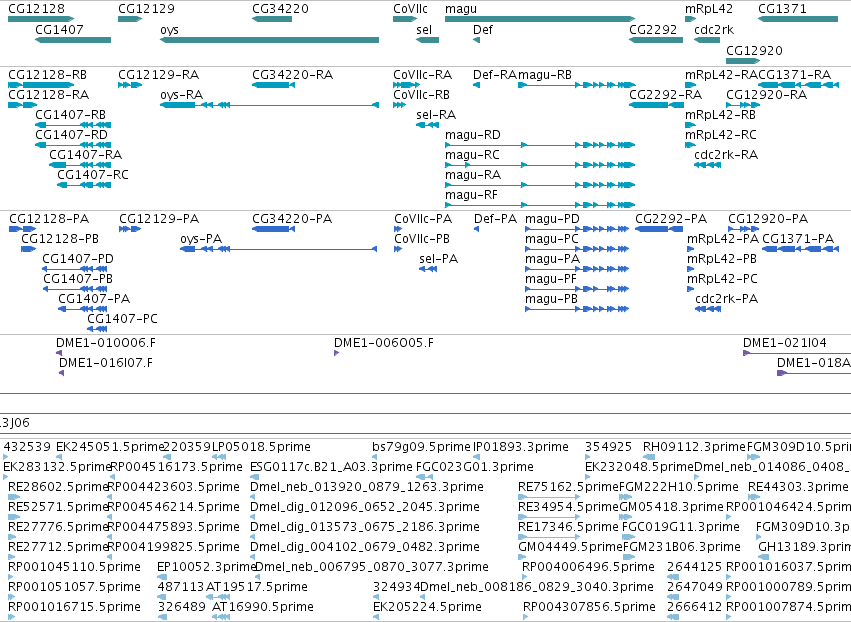851x622 pixels.
Task: Select the CoVIIc-PA protein label
Action: tap(423, 218)
